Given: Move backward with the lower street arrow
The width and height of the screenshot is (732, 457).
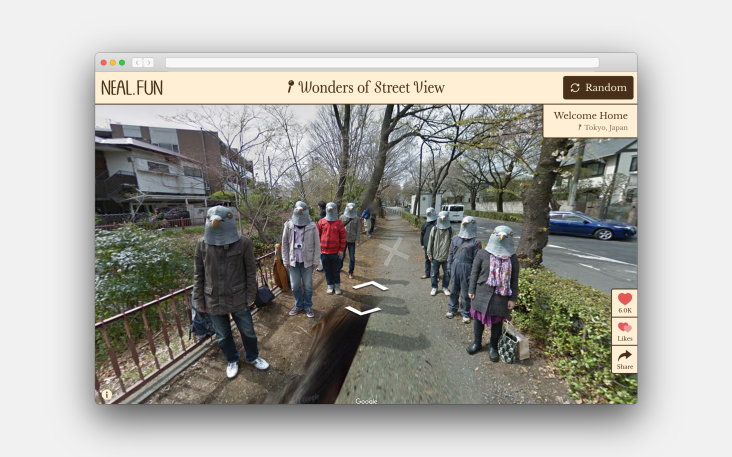Looking at the screenshot, I should 363,311.
